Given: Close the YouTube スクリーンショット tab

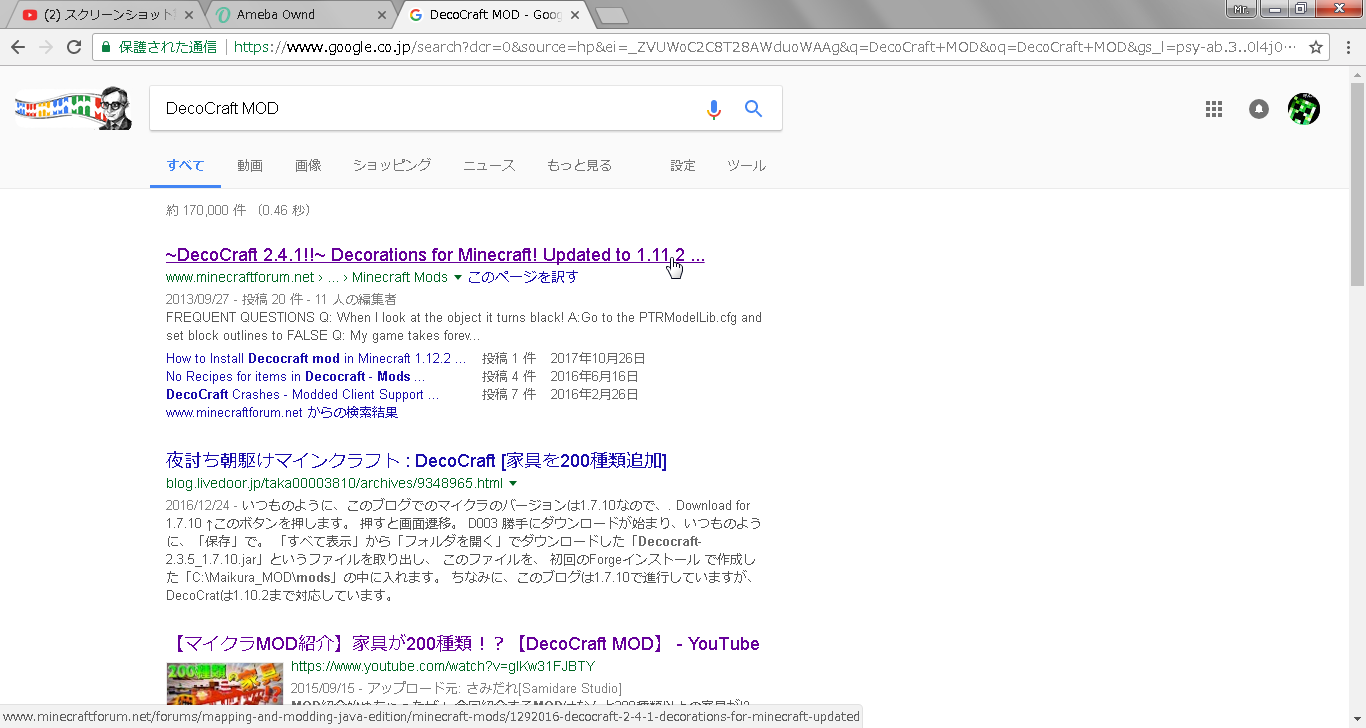Looking at the screenshot, I should pos(190,15).
